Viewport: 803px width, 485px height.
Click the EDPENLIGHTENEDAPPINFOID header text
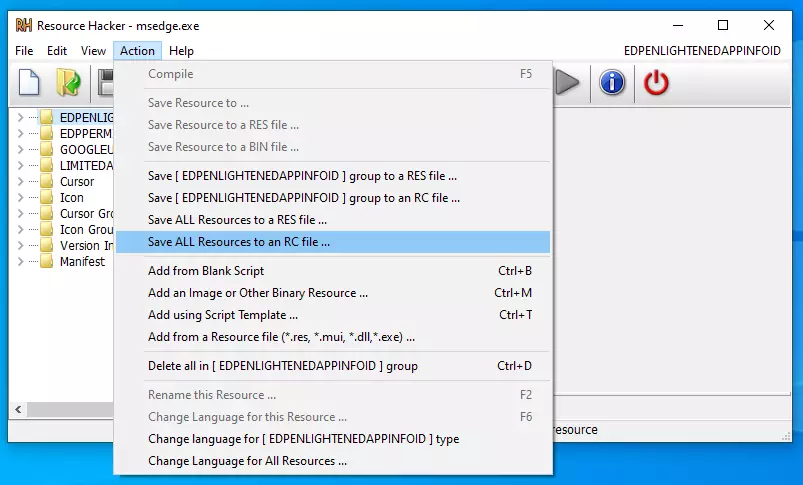[702, 51]
